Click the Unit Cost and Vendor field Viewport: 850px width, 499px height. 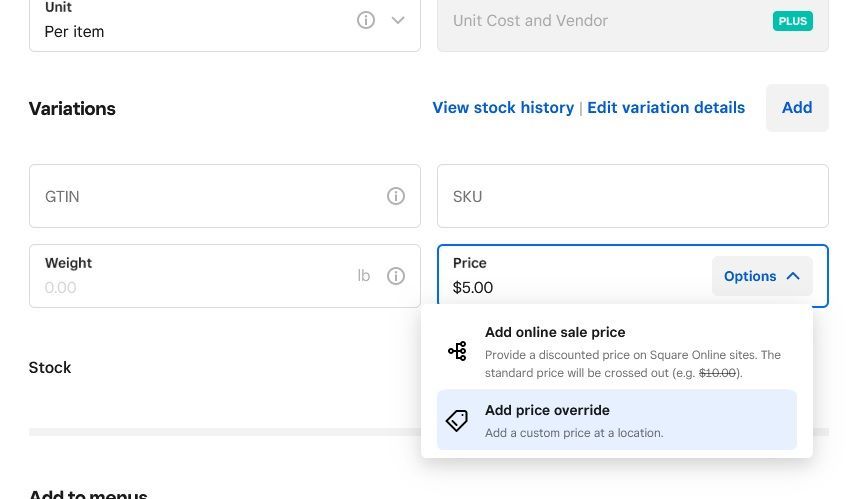(x=600, y=20)
